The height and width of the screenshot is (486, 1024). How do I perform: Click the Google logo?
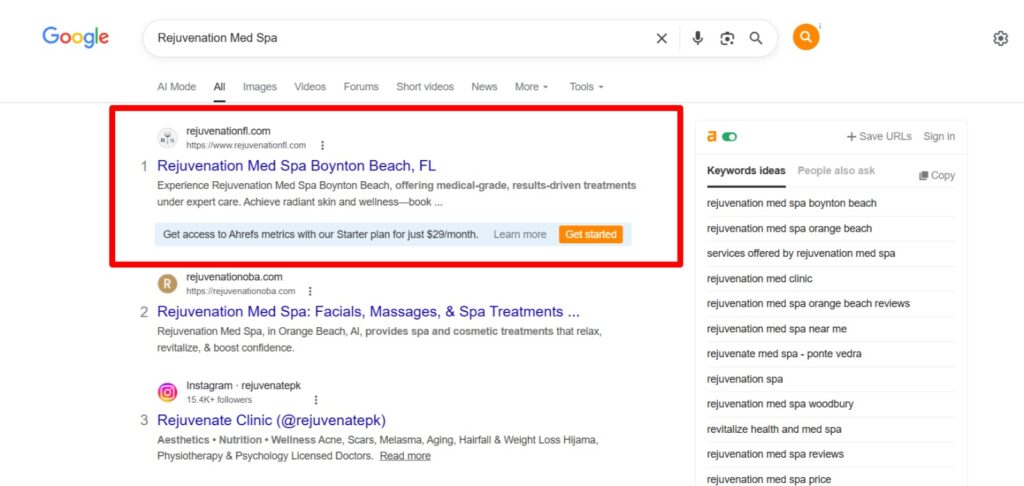[x=76, y=38]
